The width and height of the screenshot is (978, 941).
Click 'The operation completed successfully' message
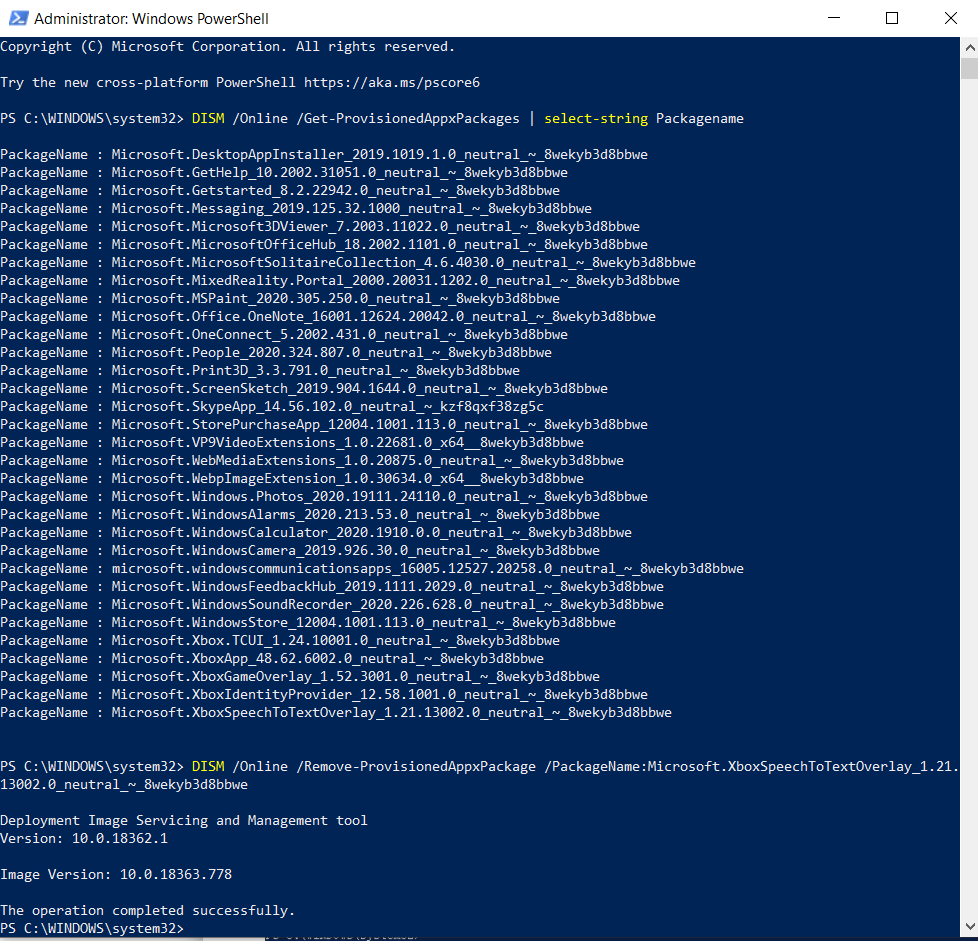[148, 910]
